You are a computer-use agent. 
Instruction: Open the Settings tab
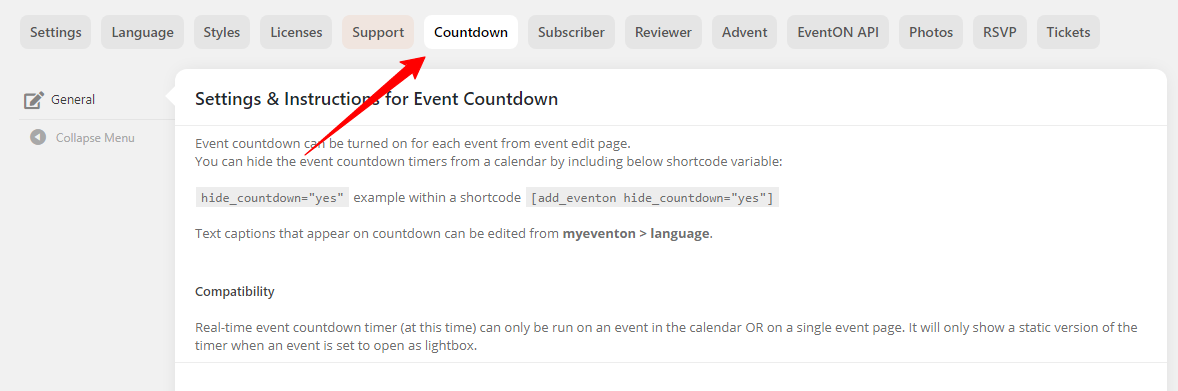[56, 32]
